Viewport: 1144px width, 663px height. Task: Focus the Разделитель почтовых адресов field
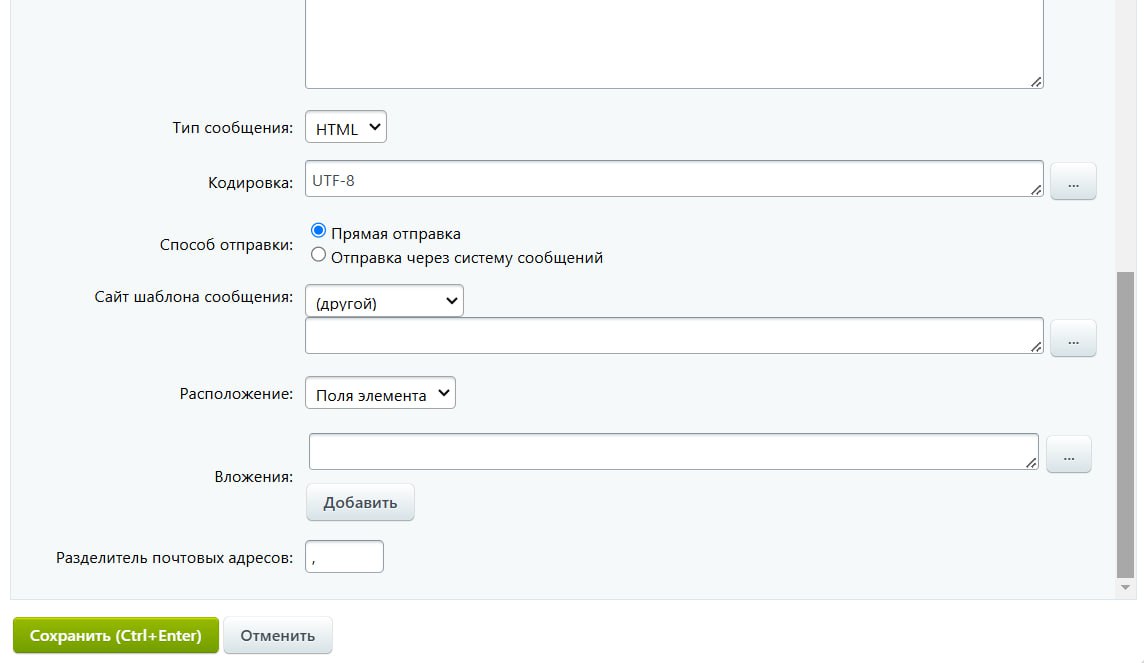[345, 557]
